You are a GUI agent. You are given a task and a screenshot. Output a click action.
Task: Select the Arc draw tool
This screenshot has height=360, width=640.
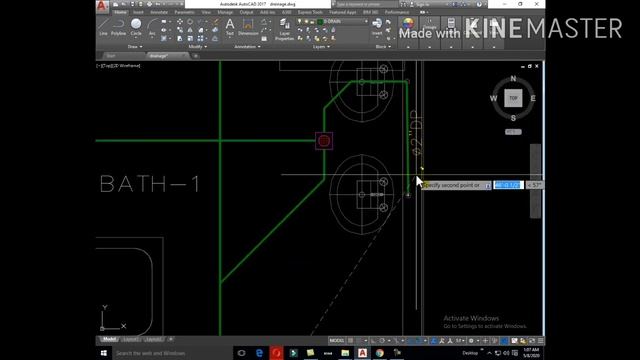(x=152, y=27)
